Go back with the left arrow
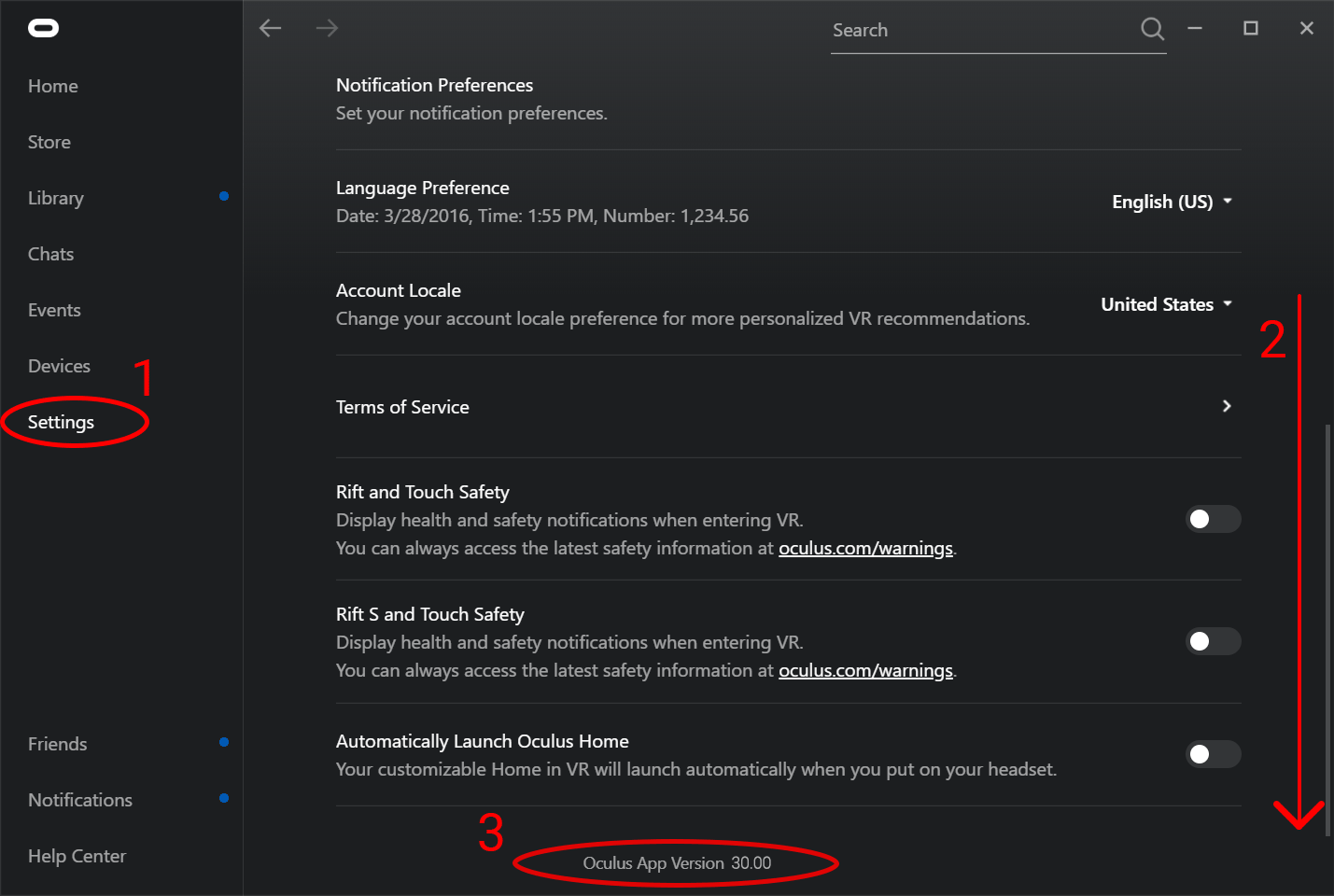The height and width of the screenshot is (896, 1334). (x=271, y=28)
